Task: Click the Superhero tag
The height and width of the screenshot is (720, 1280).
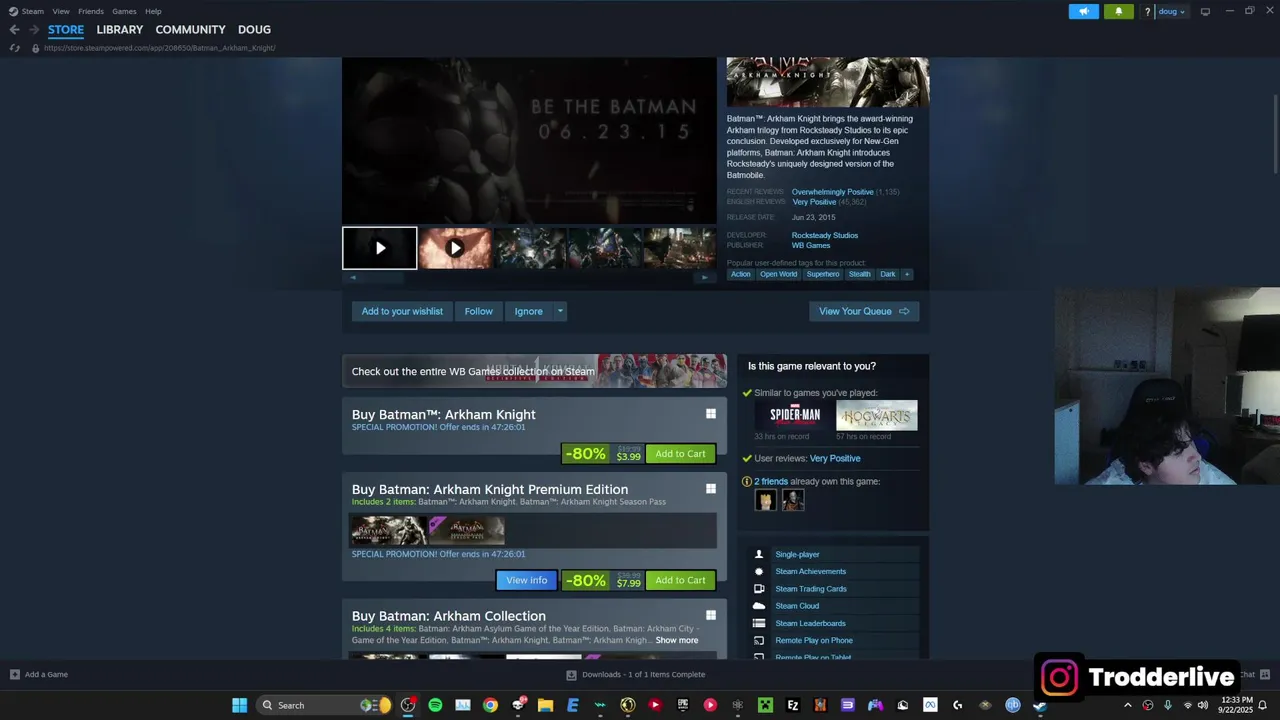Action: pyautogui.click(x=823, y=274)
